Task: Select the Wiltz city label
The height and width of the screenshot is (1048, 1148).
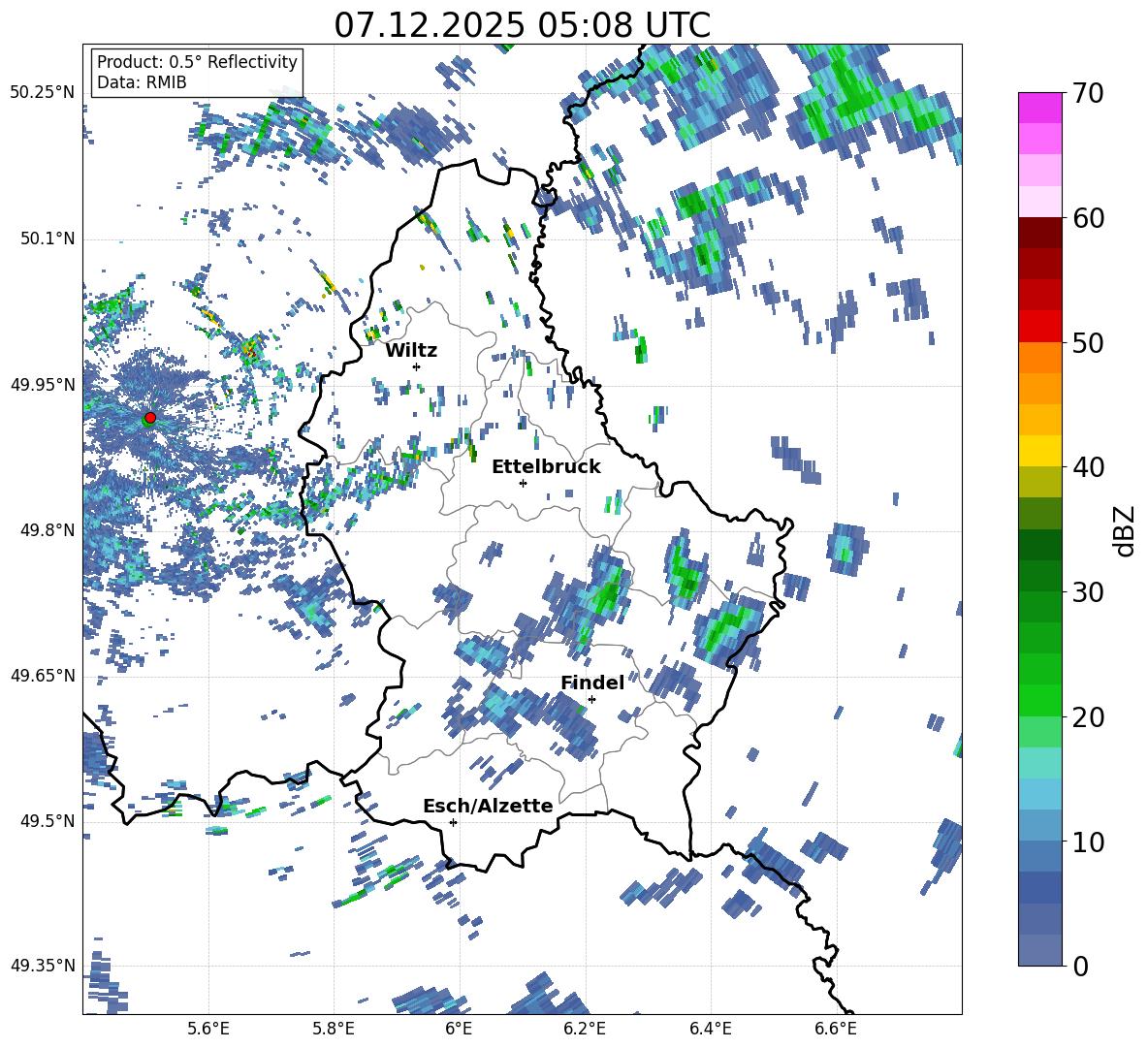Action: [x=411, y=351]
